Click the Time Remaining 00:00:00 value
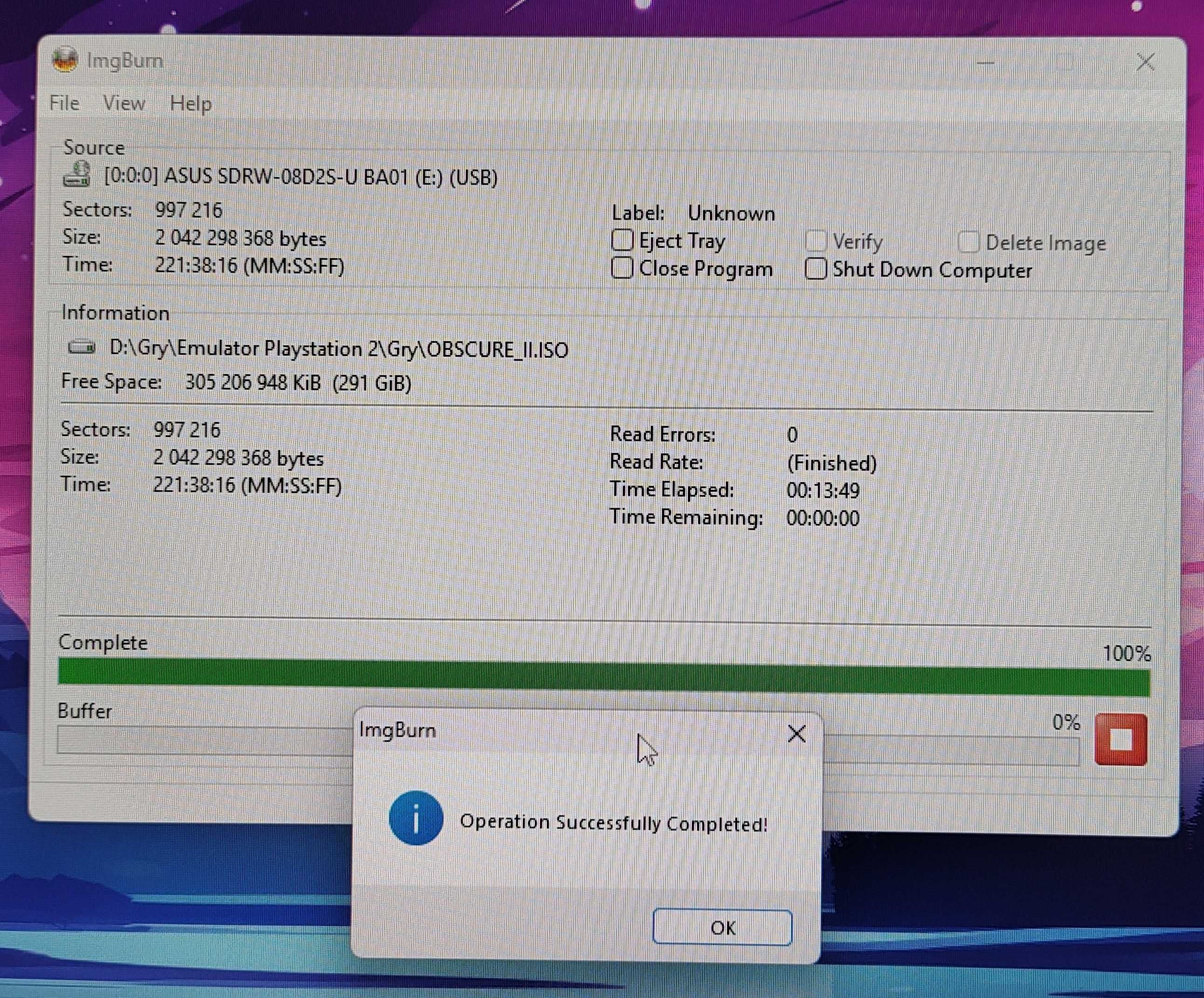 click(x=823, y=518)
